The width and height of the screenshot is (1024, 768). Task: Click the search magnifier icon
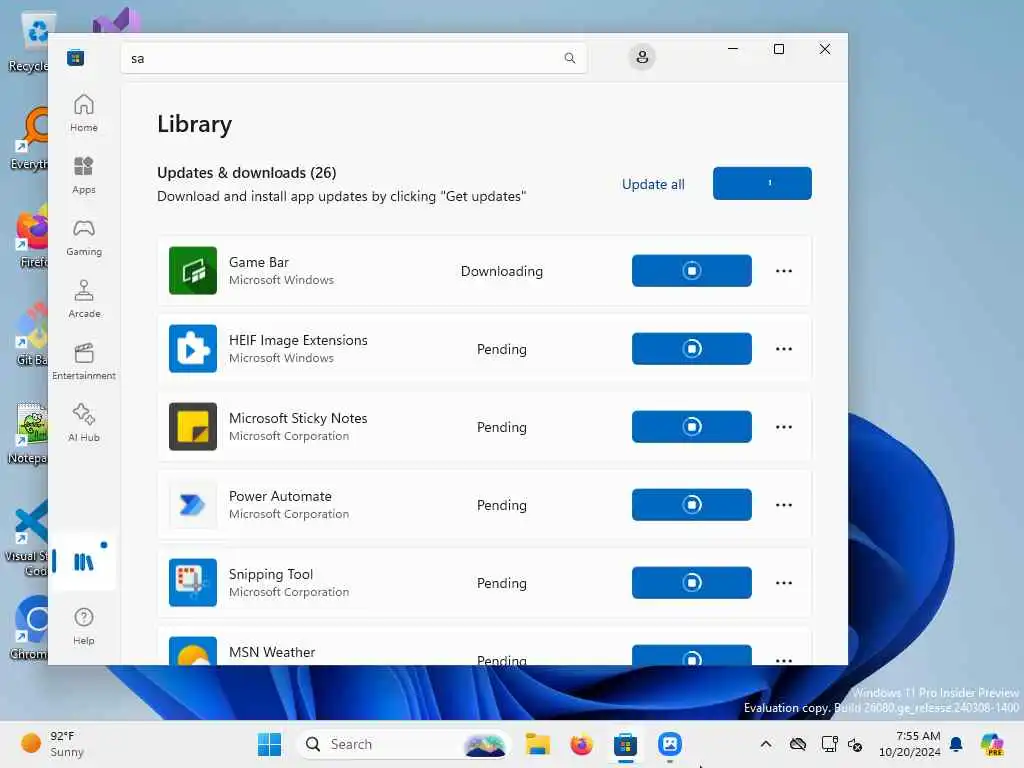[x=569, y=58]
